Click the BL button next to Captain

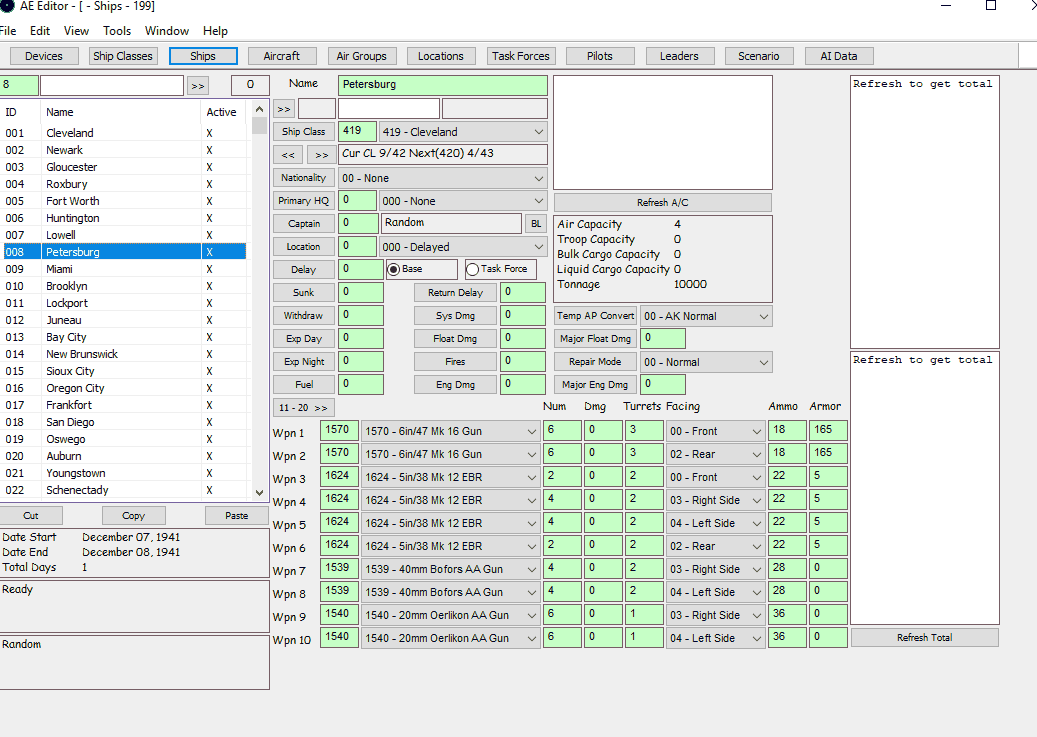point(536,224)
